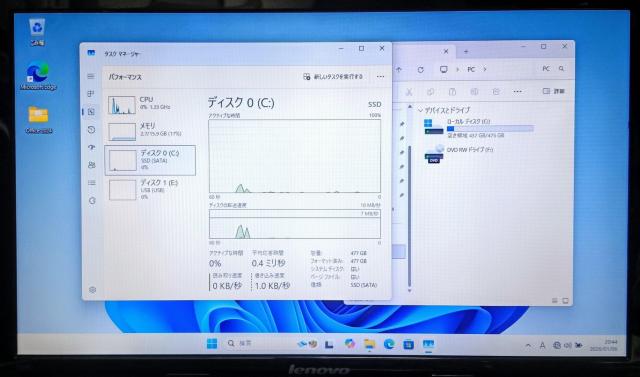
Task: Refresh the File Explorer view
Action: 420,70
